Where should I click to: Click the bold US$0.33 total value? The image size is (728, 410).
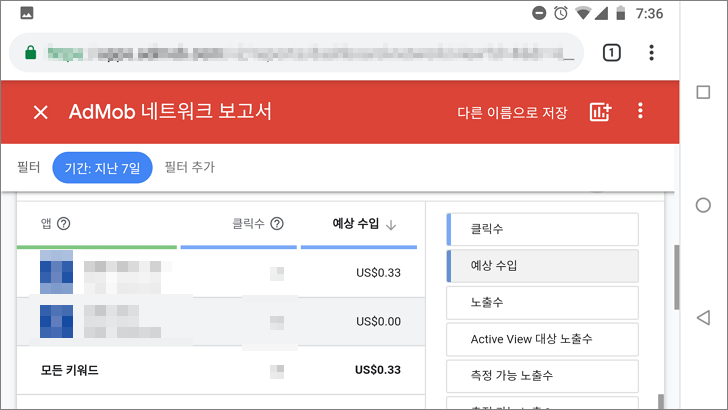378,370
